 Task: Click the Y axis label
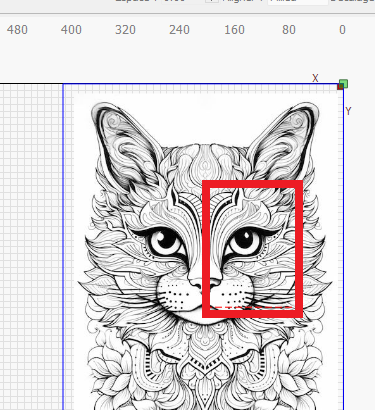[348, 111]
